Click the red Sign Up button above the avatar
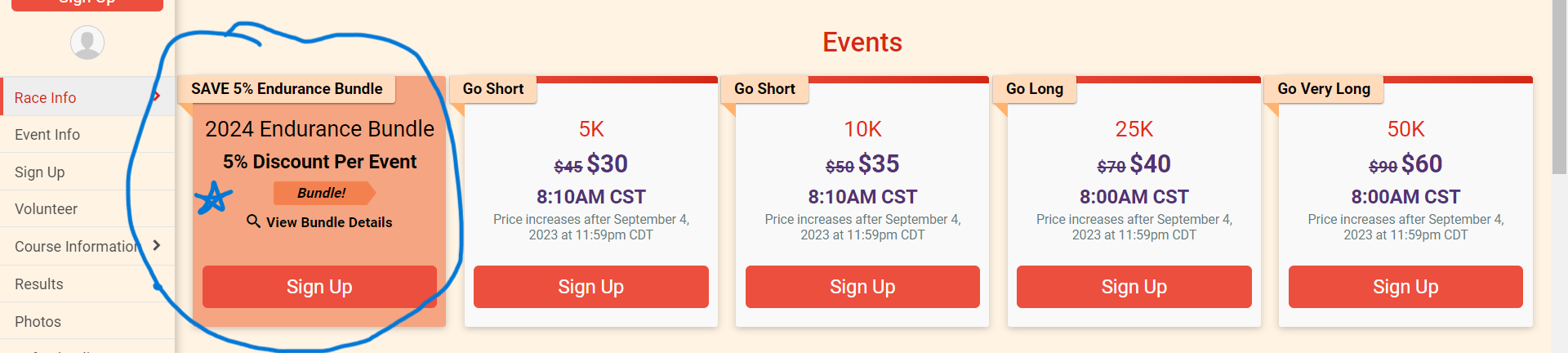This screenshot has height=353, width=1568. [87, 3]
